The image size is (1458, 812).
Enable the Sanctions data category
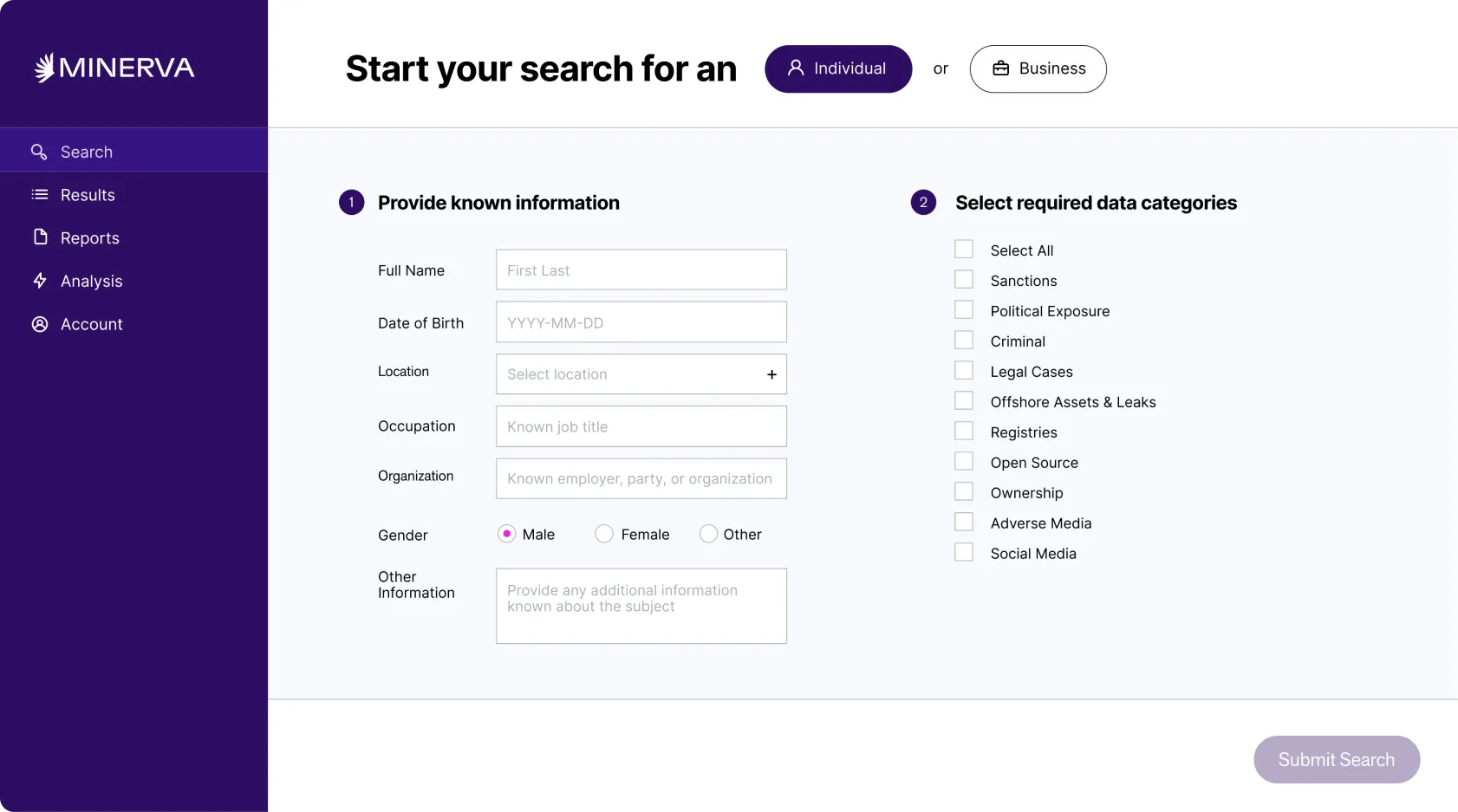pyautogui.click(x=964, y=280)
